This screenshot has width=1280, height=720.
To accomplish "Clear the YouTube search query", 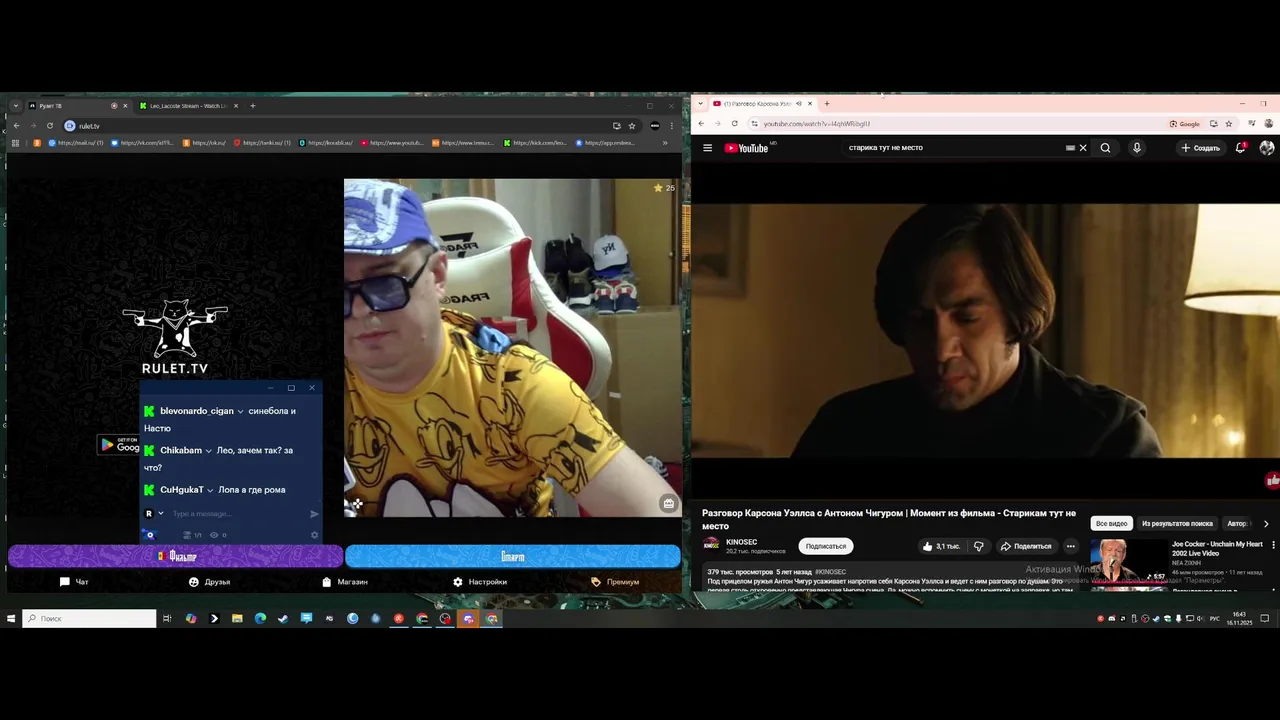I will (x=1082, y=148).
